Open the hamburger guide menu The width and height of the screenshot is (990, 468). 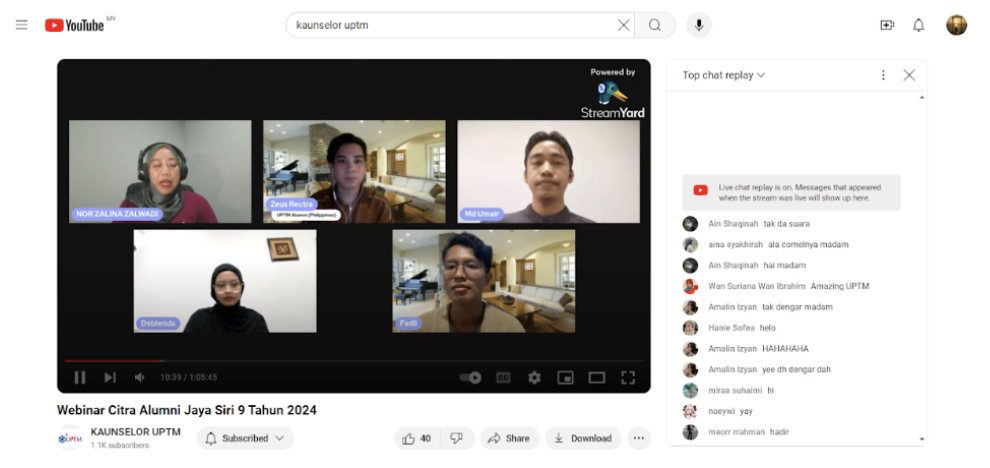click(22, 25)
